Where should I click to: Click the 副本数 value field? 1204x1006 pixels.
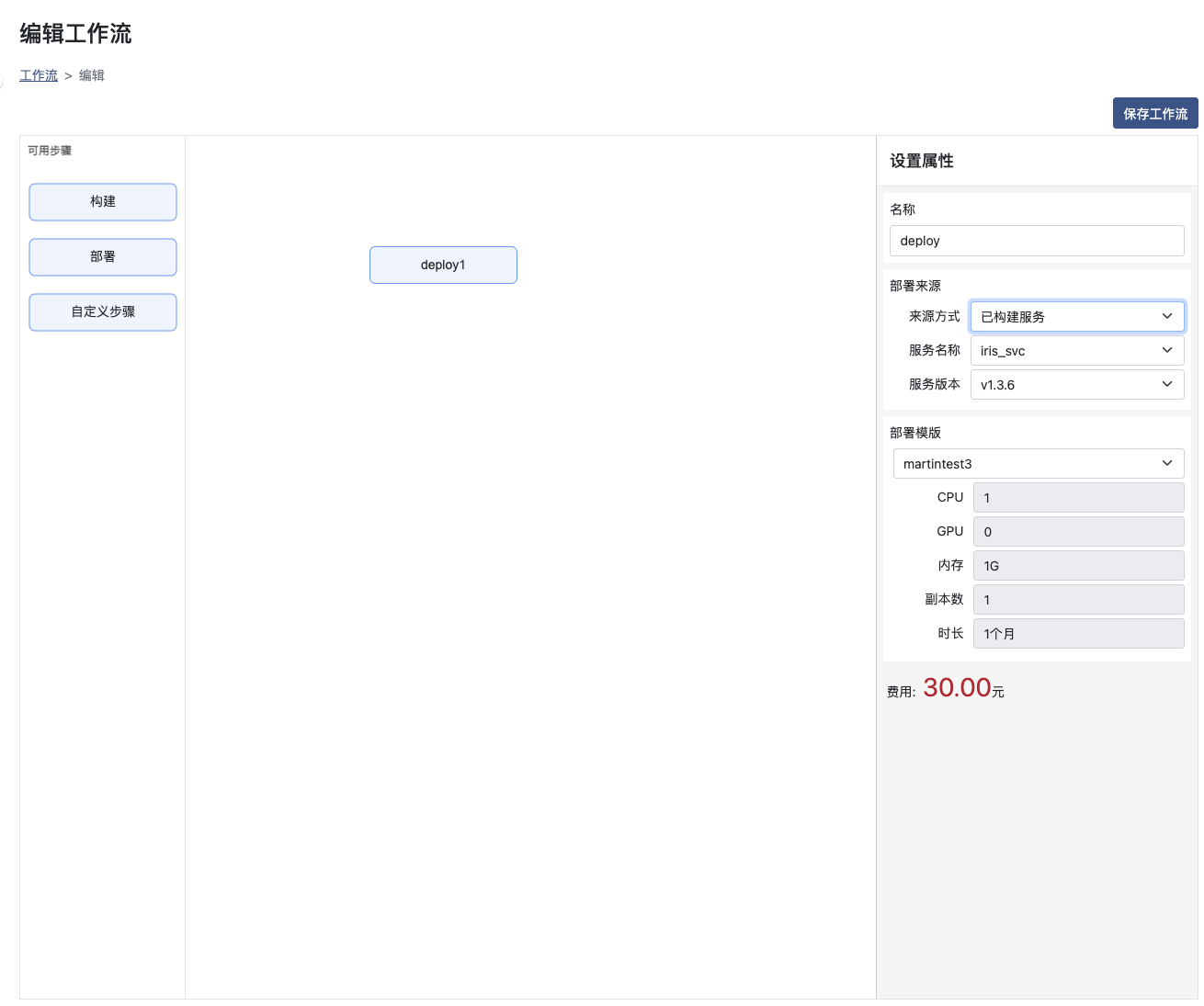(x=1077, y=599)
